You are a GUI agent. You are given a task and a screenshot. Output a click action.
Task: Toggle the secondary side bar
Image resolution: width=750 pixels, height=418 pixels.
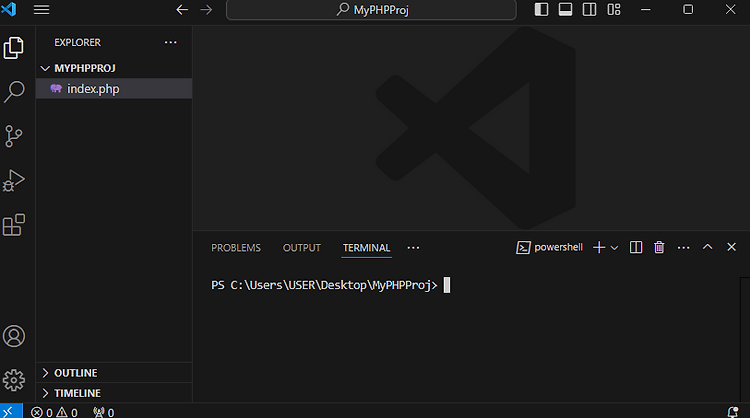(x=589, y=10)
